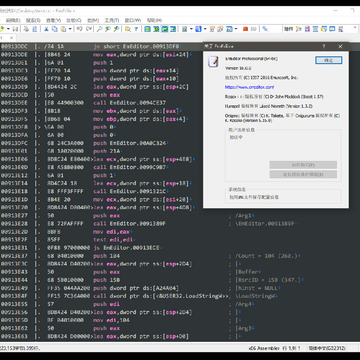Image resolution: width=360 pixels, height=360 pixels.
Task: Open the Window (W) menu
Action: tap(133, 20)
